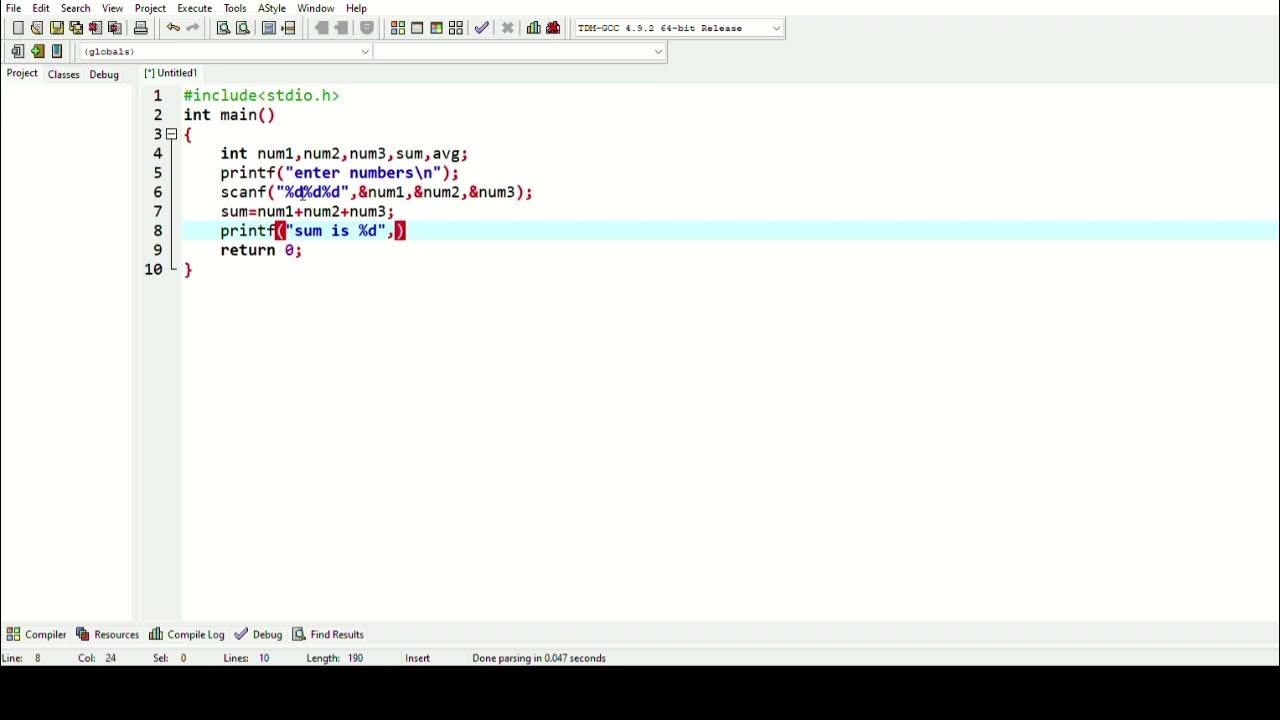
Task: Click the 'Done parsing' status bar message
Action: tap(539, 658)
